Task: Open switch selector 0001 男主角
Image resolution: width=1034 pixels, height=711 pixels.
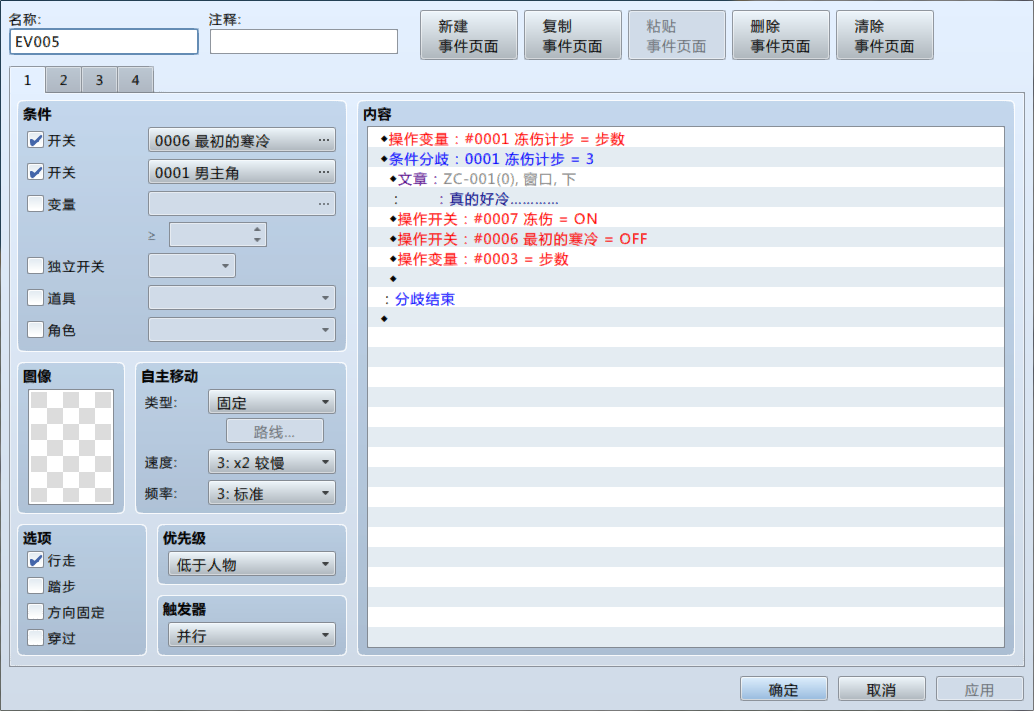Action: click(242, 172)
